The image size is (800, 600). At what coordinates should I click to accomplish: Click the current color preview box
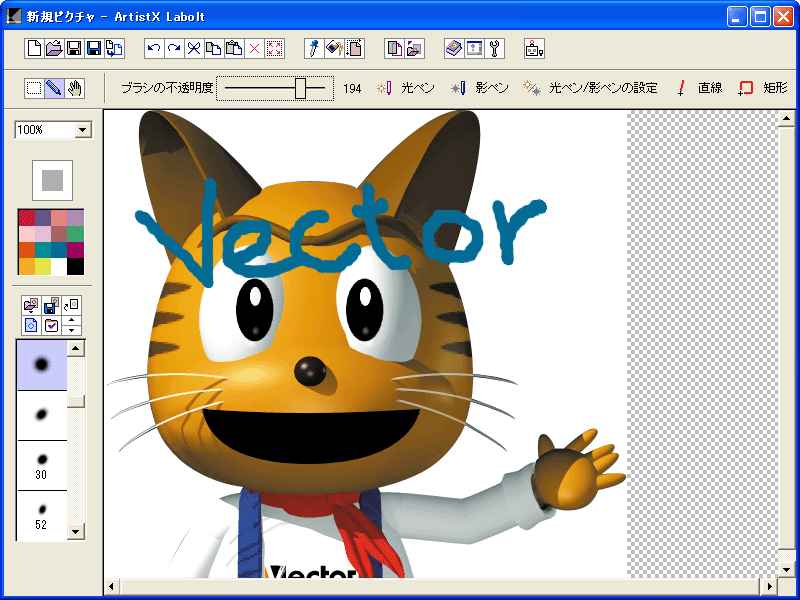click(53, 180)
